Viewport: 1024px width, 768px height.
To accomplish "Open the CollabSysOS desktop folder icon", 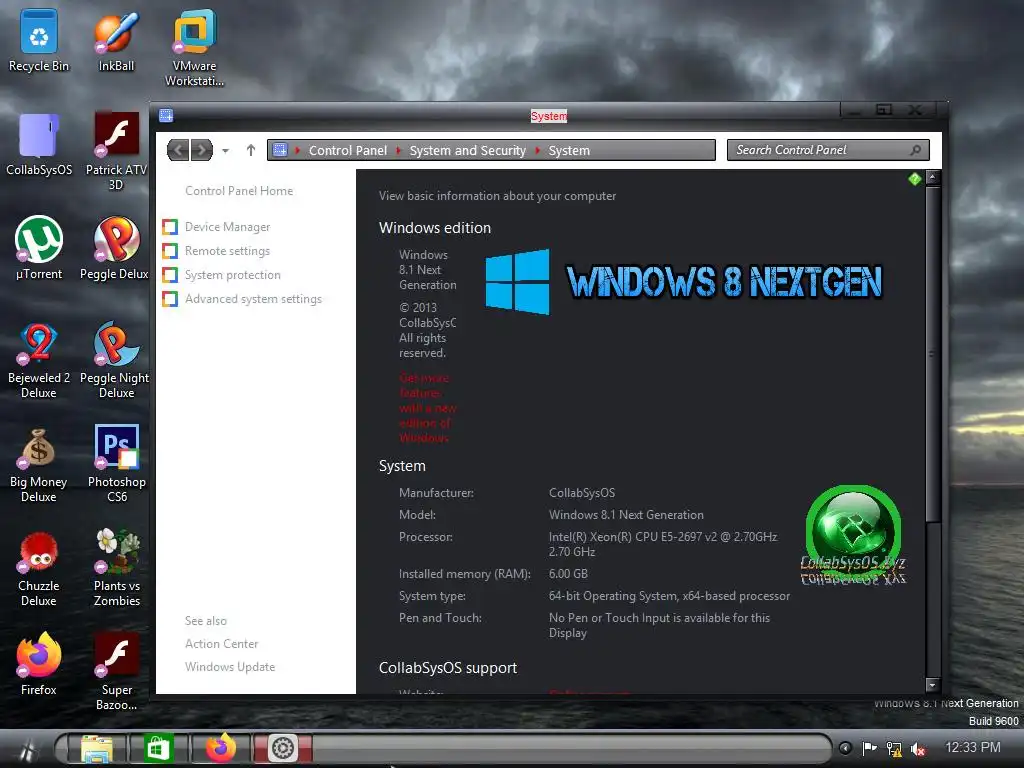I will click(x=39, y=145).
